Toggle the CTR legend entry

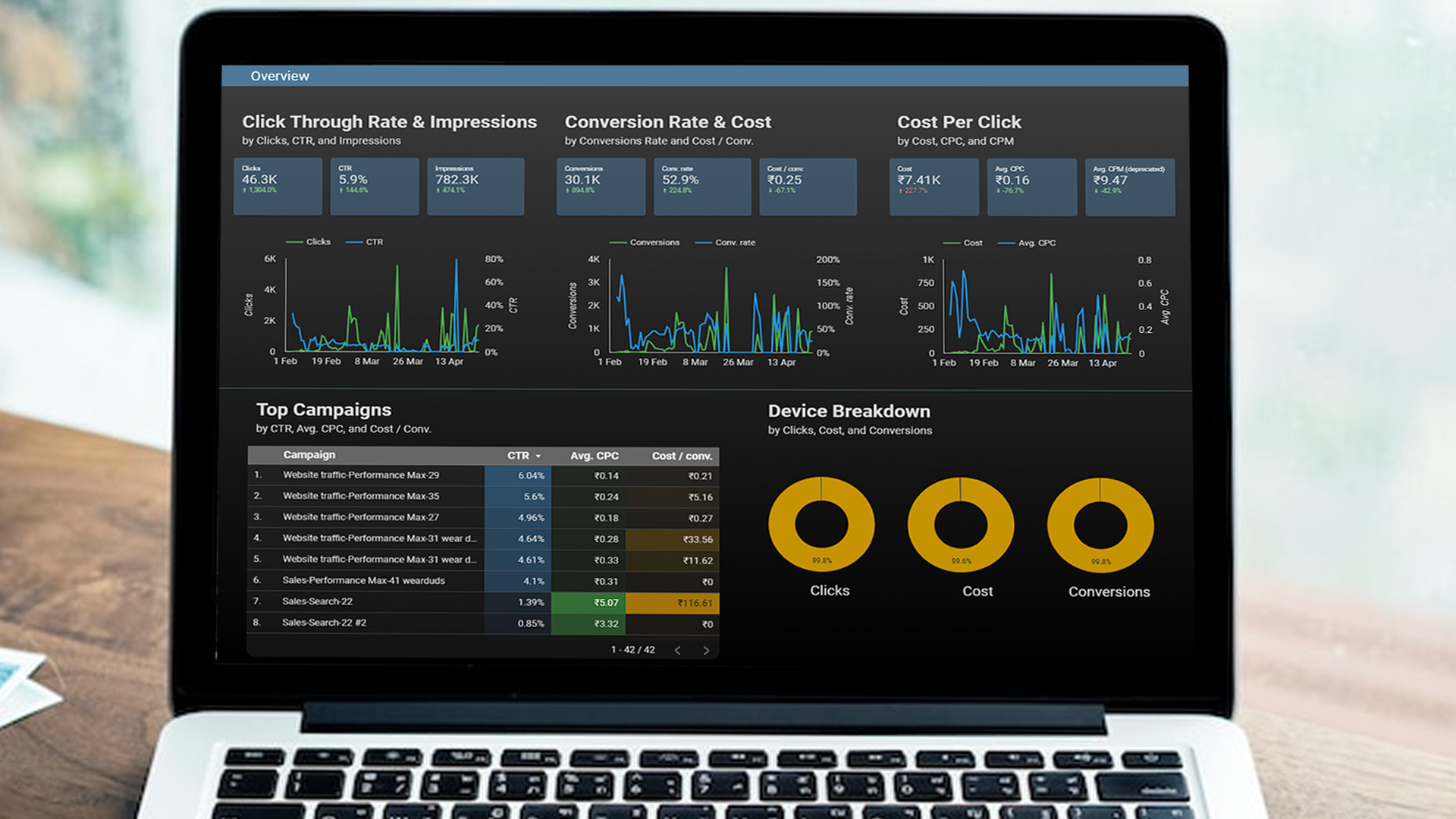click(364, 242)
